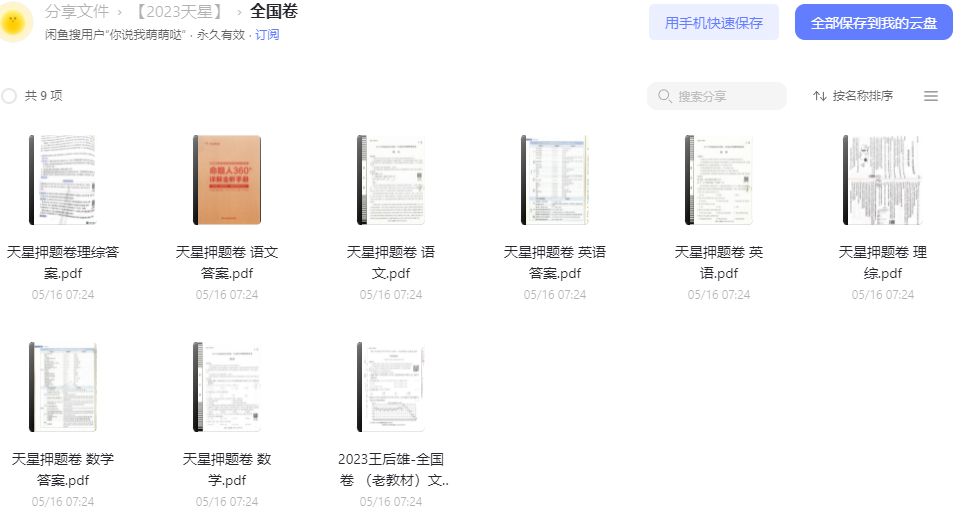Open 天星押题卷 数学.pdf file icon
The image size is (973, 532).
(227, 387)
